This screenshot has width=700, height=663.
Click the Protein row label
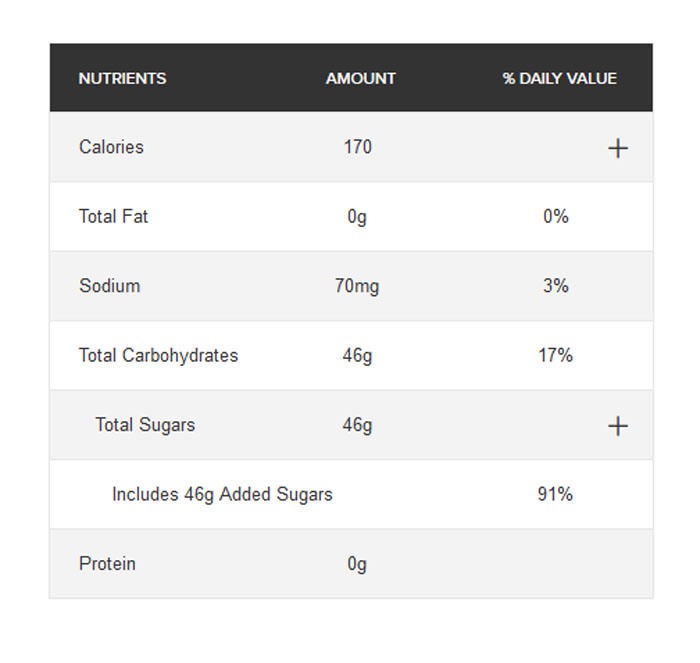107,564
